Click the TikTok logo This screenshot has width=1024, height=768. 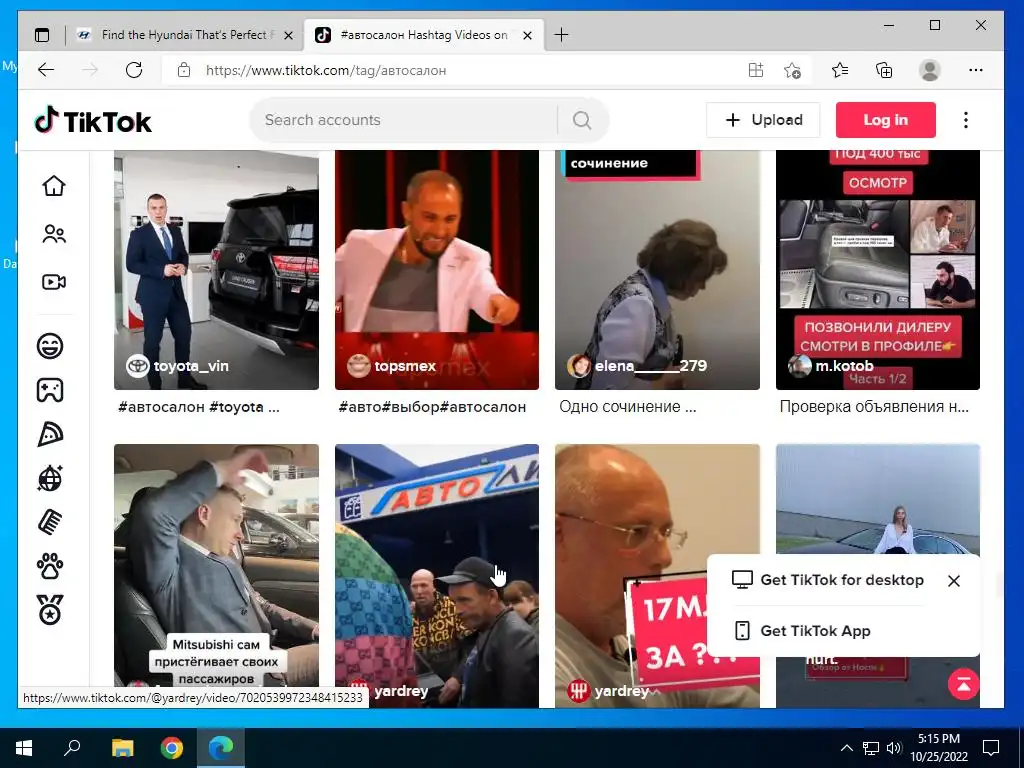(x=93, y=121)
